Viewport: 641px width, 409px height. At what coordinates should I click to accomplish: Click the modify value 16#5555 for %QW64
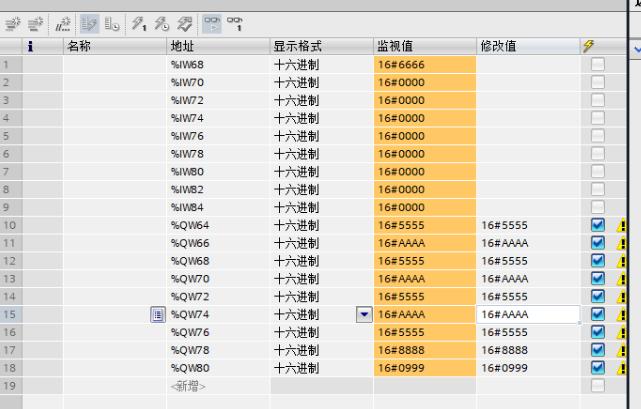[x=528, y=225]
